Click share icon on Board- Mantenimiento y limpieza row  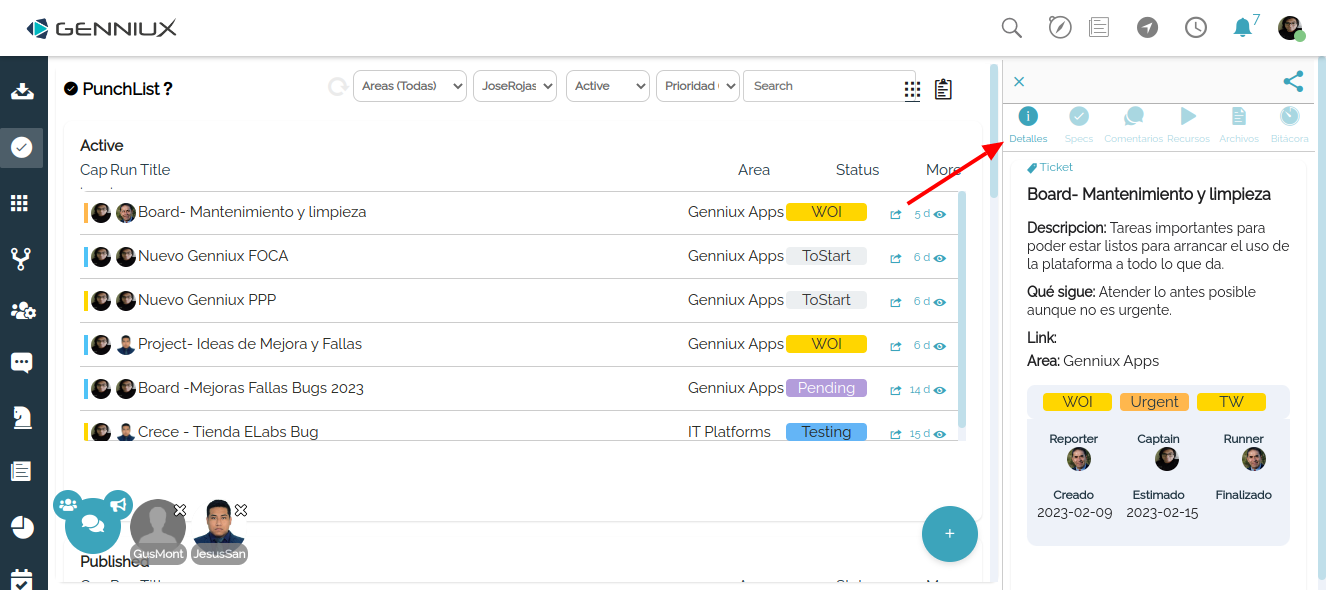pos(896,214)
